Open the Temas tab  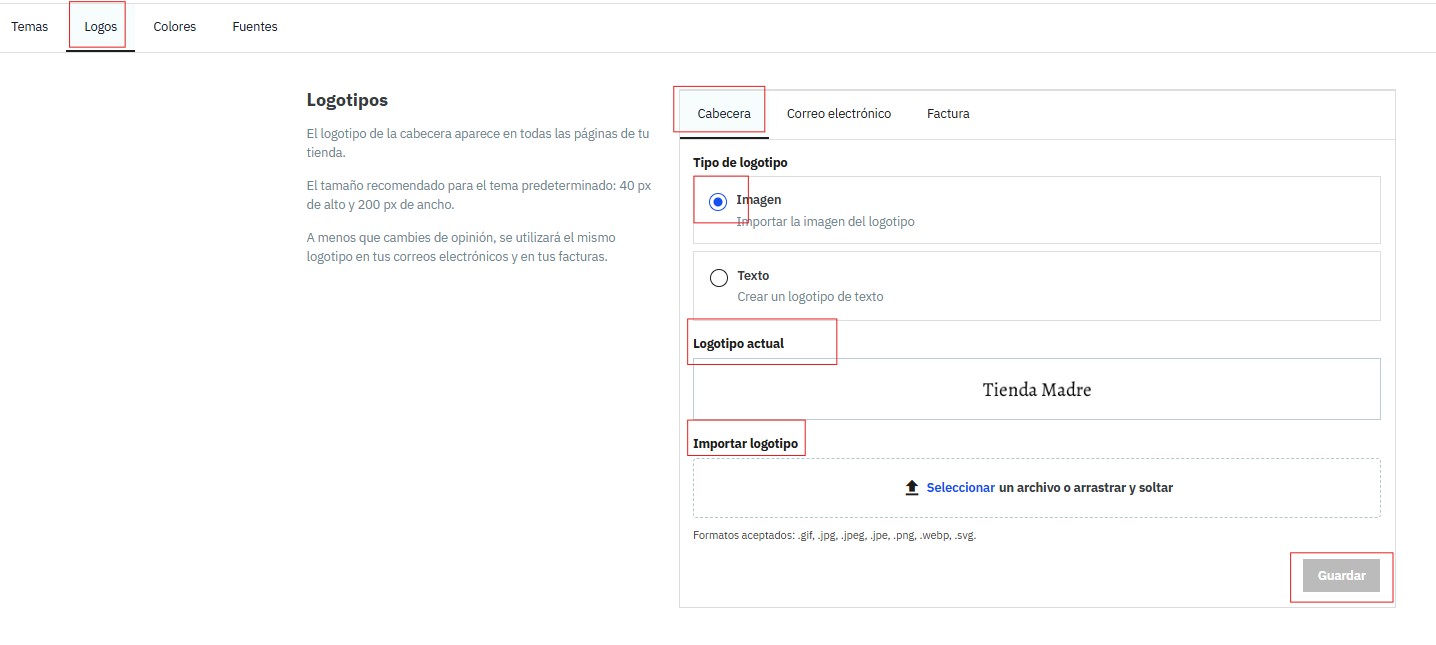[30, 27]
